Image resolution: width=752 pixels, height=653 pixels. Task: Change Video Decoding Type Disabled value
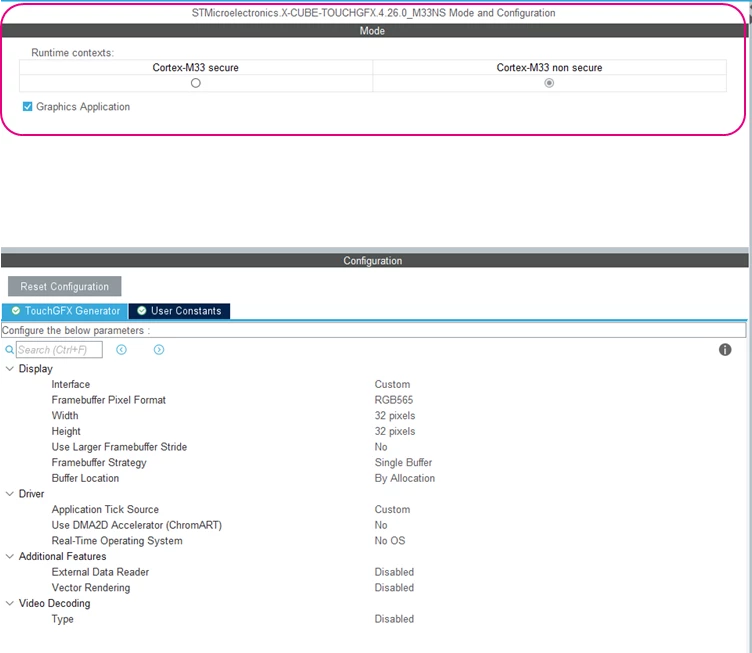pos(394,619)
